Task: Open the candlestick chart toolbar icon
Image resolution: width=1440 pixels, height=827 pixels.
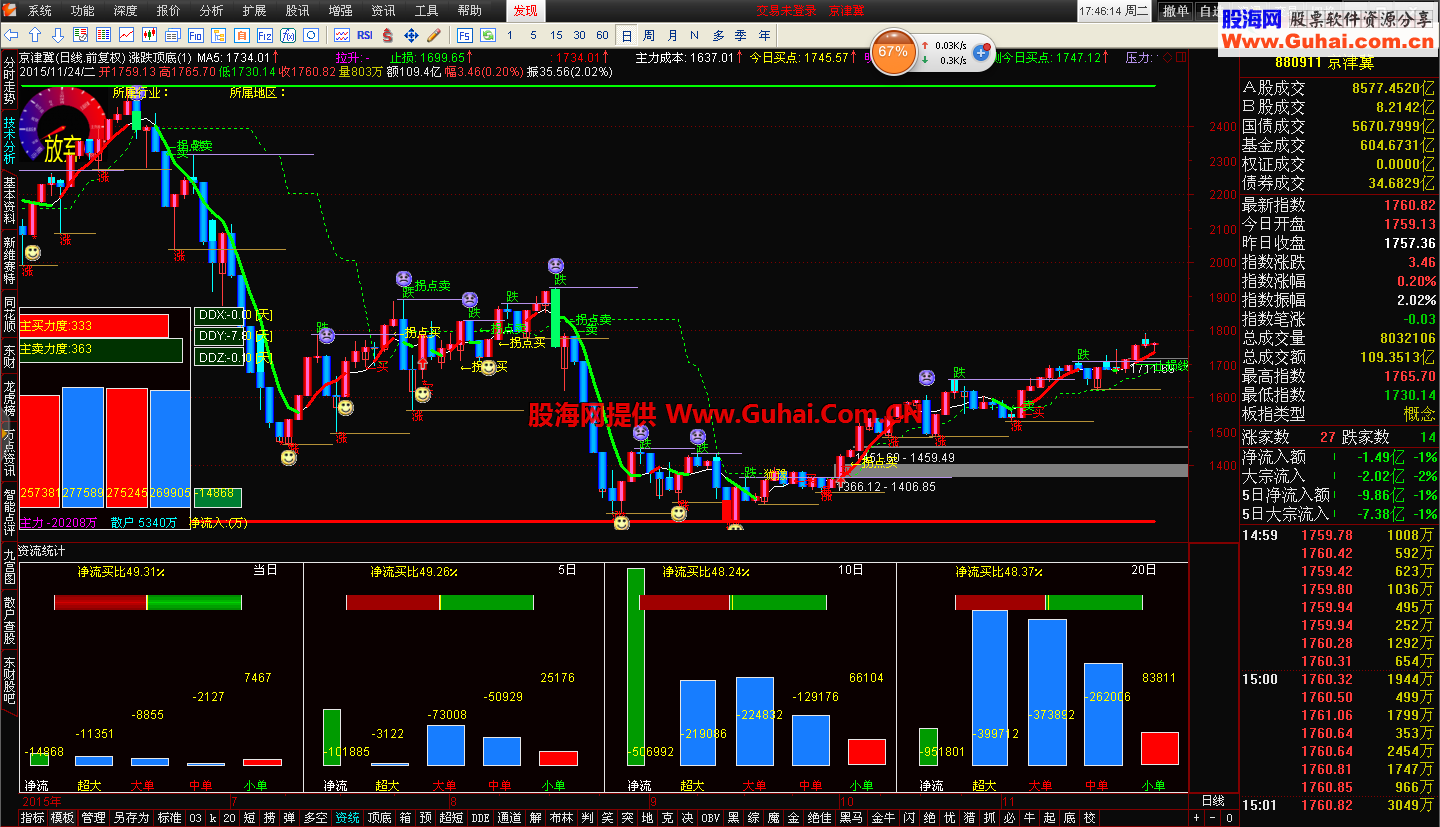Action: point(149,35)
